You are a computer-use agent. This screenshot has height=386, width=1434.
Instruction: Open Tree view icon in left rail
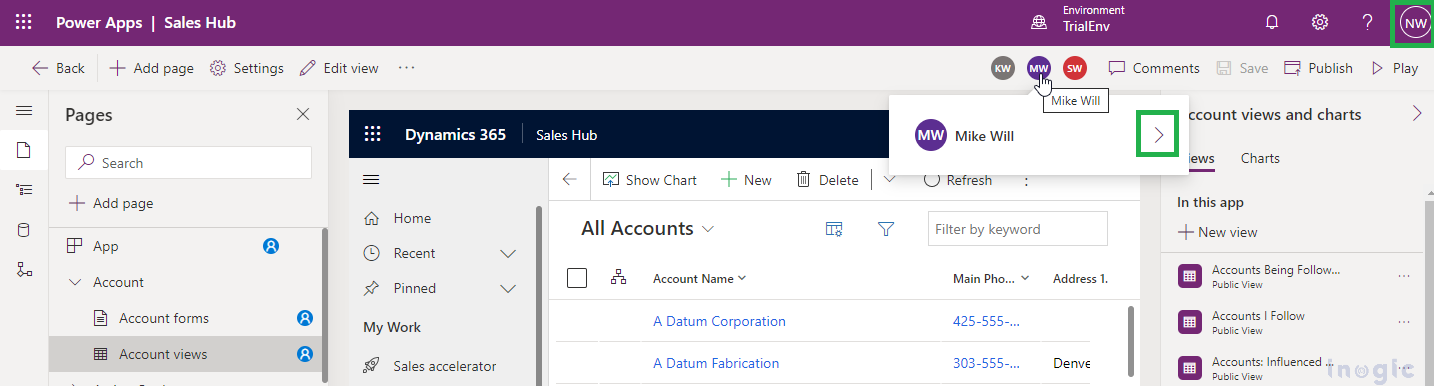point(24,190)
